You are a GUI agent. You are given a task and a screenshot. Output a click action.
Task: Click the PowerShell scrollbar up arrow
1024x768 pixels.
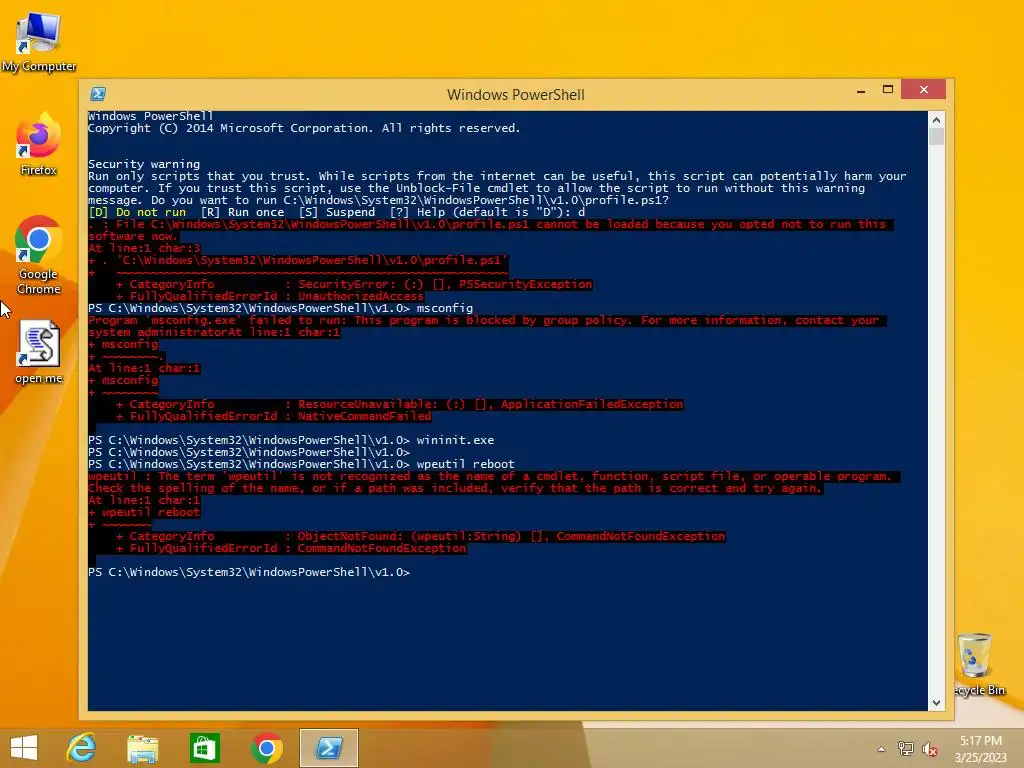pos(936,120)
